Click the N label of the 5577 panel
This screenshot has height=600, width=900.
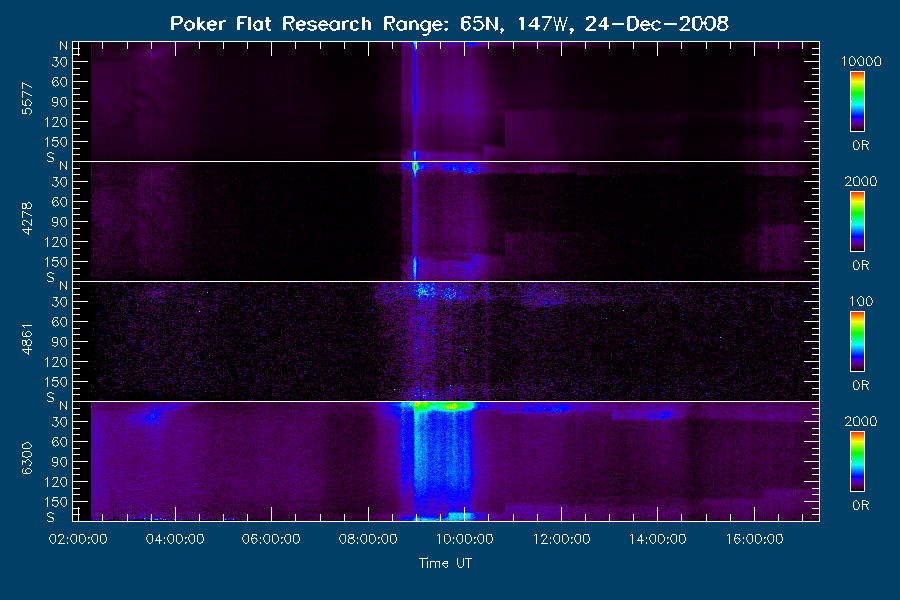pyautogui.click(x=63, y=46)
